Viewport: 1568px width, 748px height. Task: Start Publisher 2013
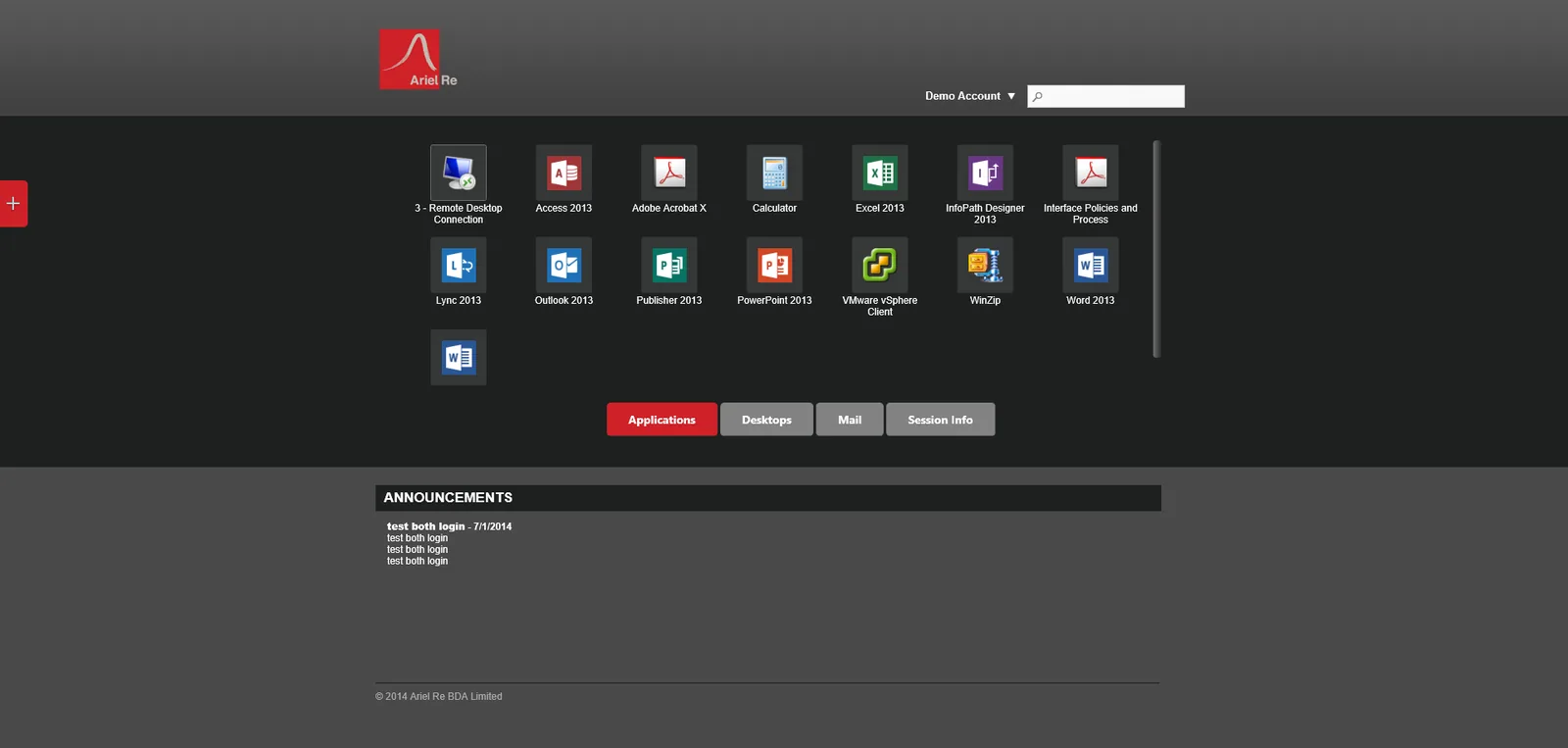click(669, 266)
